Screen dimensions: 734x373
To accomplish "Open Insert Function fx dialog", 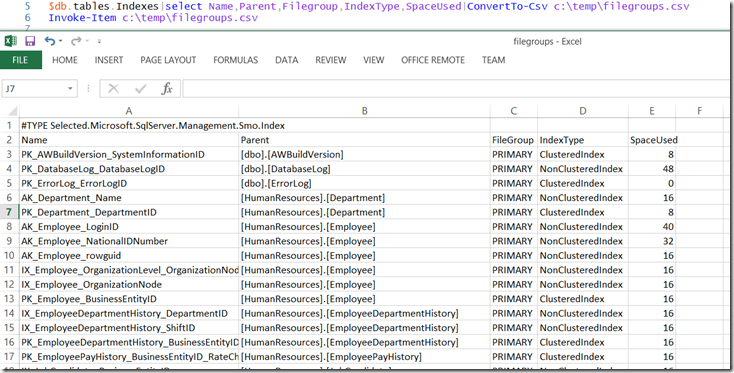I will (x=167, y=88).
